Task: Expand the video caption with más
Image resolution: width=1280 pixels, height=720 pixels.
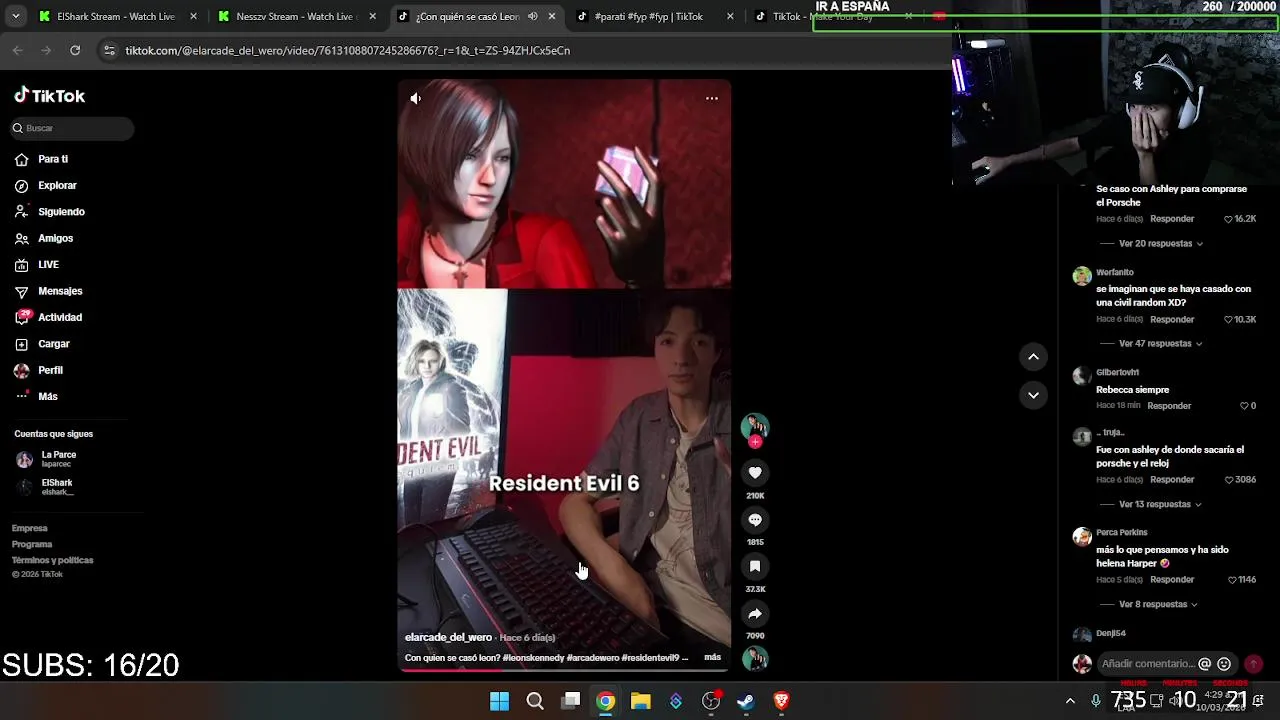Action: click(712, 657)
